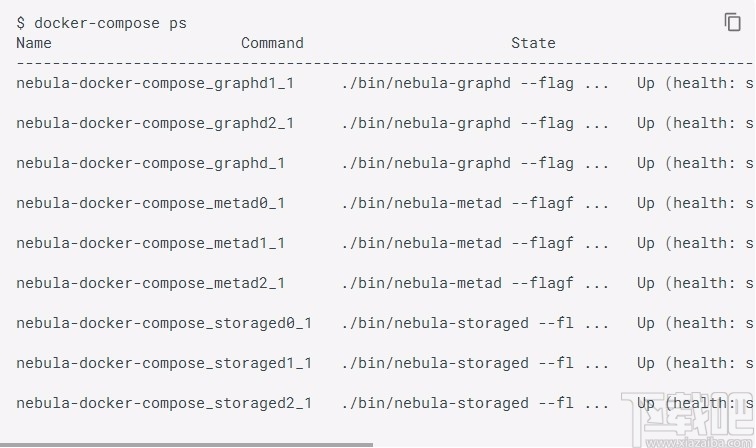Viewport: 756px width, 448px height.
Task: Click the Command column header
Action: [272, 43]
